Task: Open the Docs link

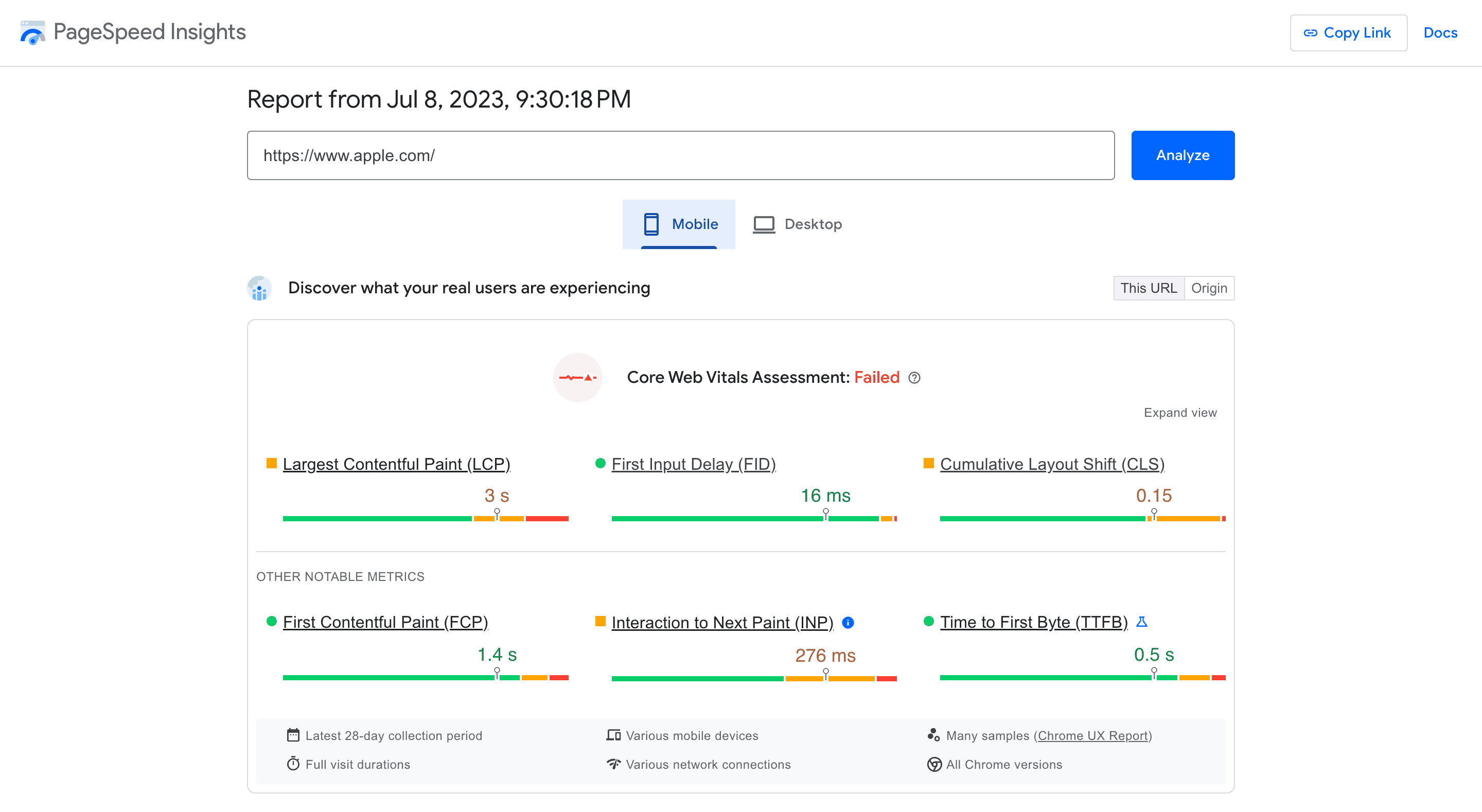Action: (1440, 33)
